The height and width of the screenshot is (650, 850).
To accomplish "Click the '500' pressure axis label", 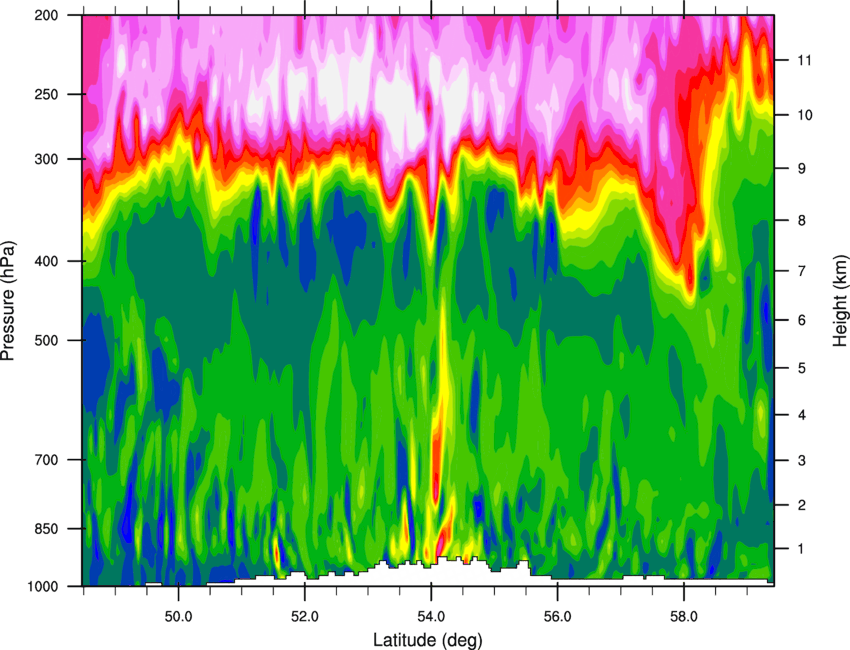I will [46, 340].
